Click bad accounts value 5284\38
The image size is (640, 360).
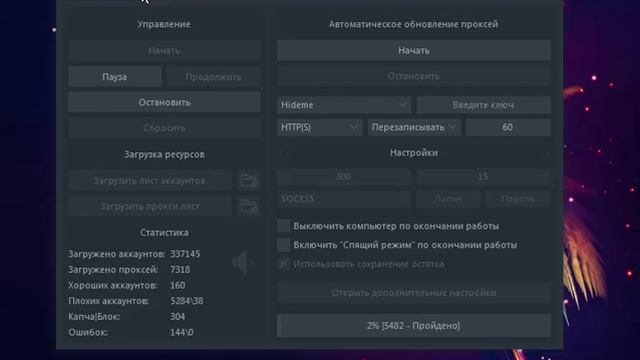coord(187,301)
